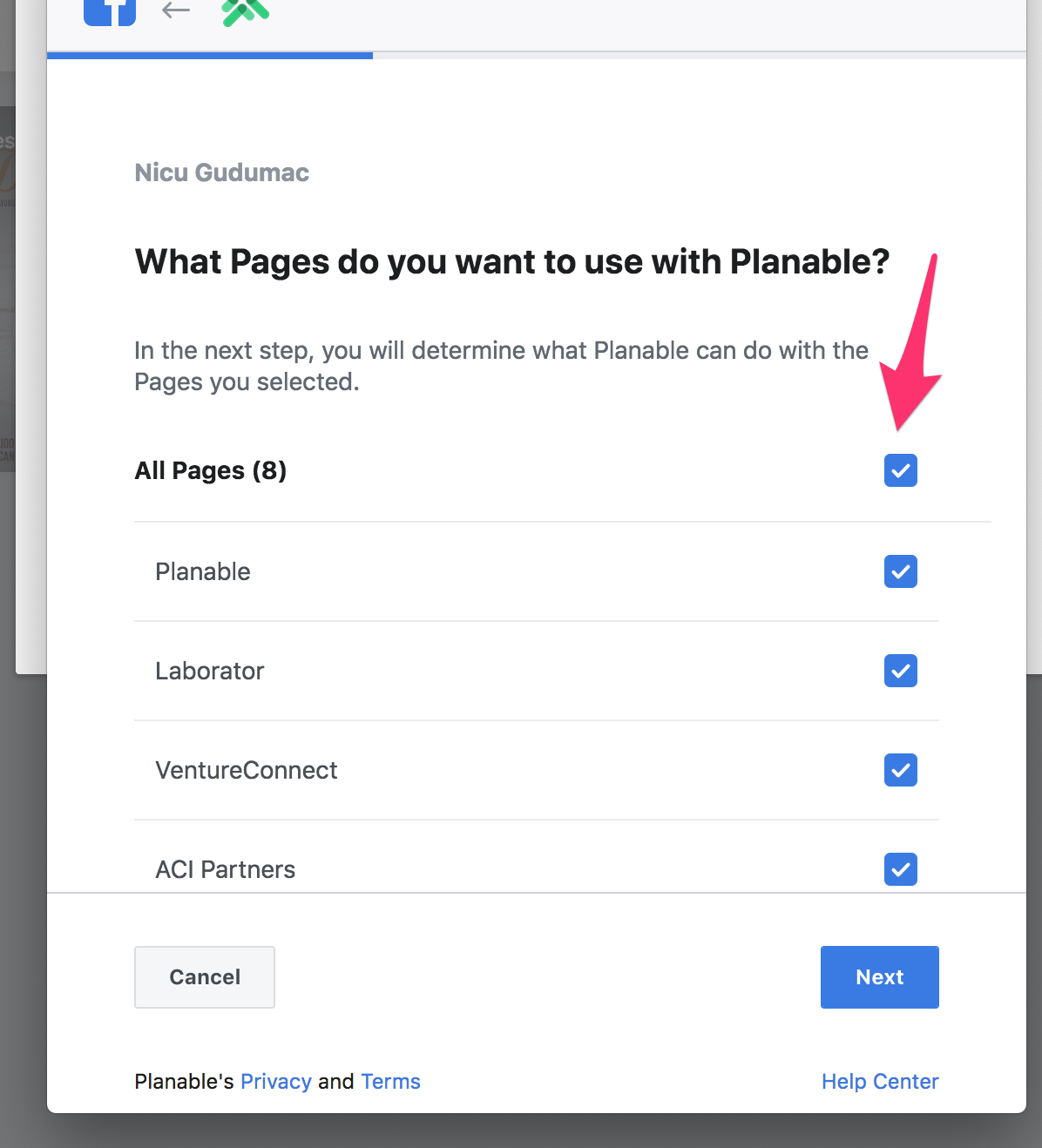This screenshot has width=1042, height=1148.
Task: Click the ACI Partners page name
Action: [226, 869]
